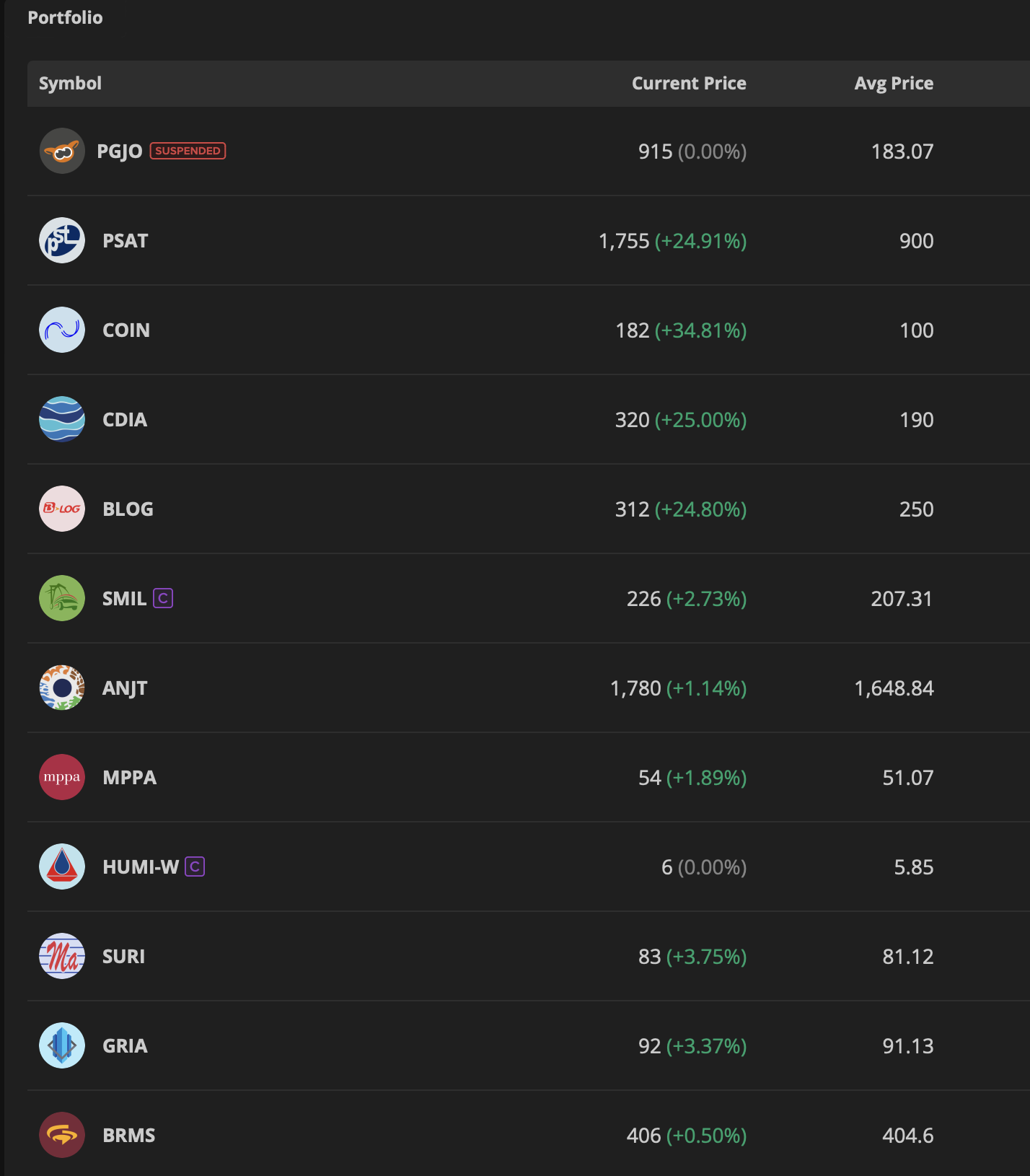This screenshot has height=1176, width=1030.
Task: Click the CDIA blue waves logo
Action: click(x=62, y=419)
